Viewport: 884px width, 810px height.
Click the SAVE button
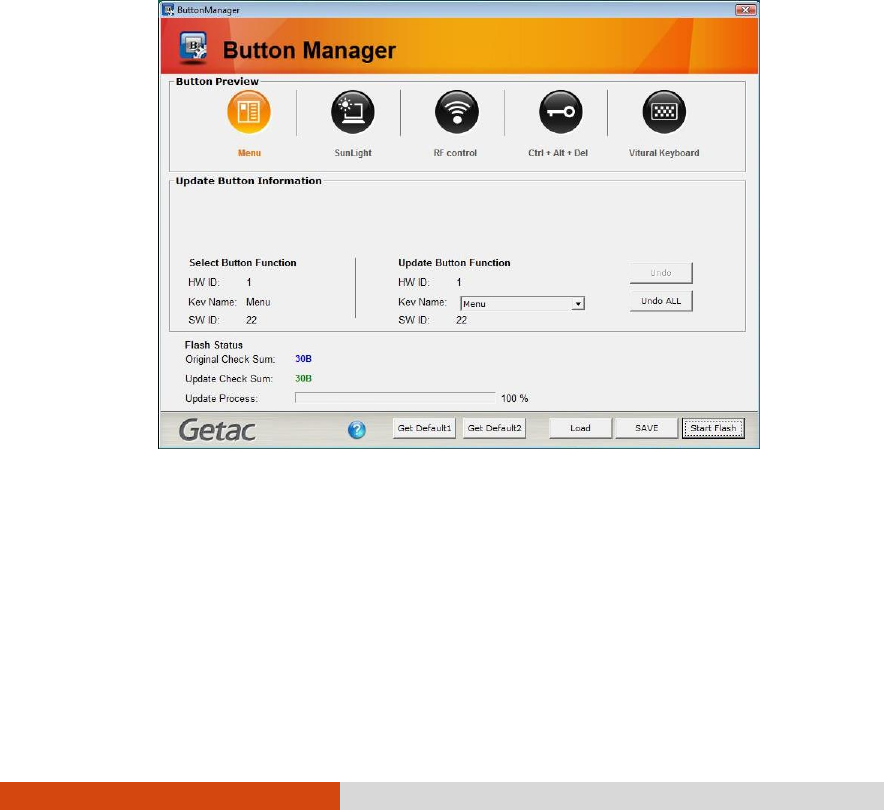coord(647,428)
